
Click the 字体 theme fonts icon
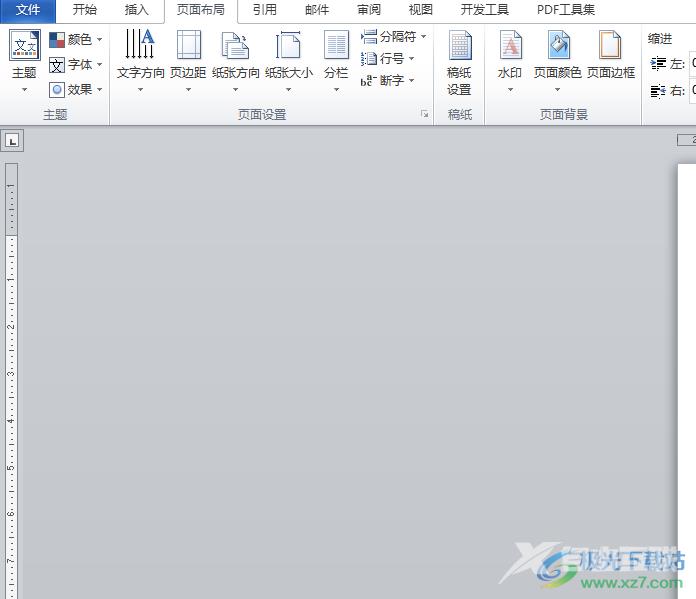(57, 65)
